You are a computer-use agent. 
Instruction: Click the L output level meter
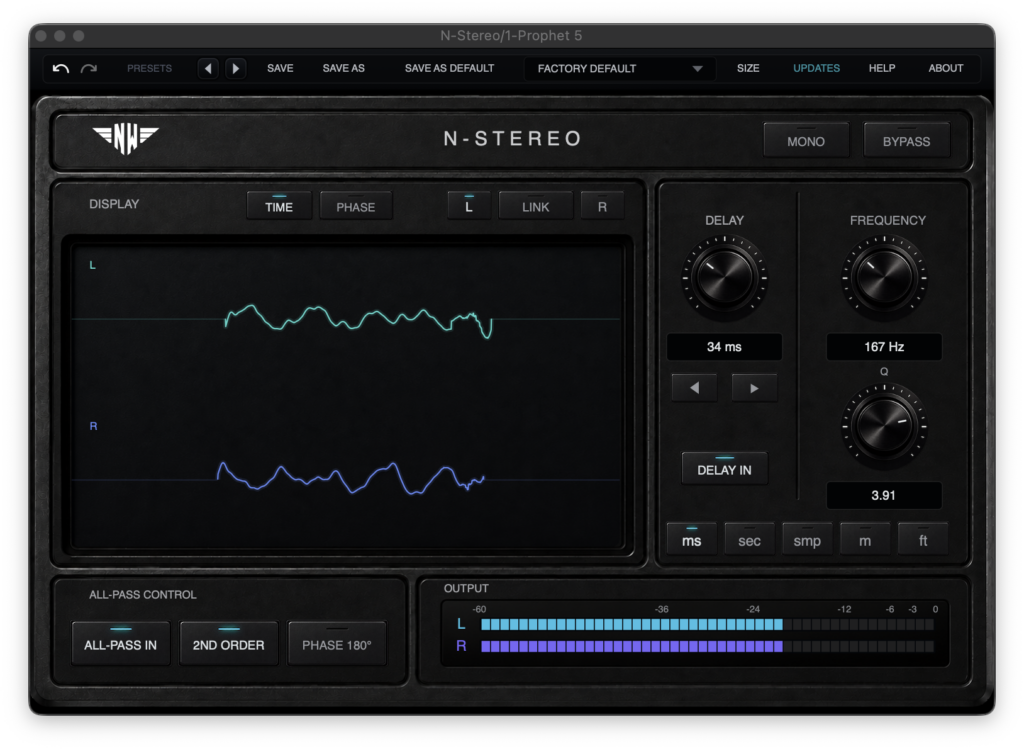click(707, 624)
